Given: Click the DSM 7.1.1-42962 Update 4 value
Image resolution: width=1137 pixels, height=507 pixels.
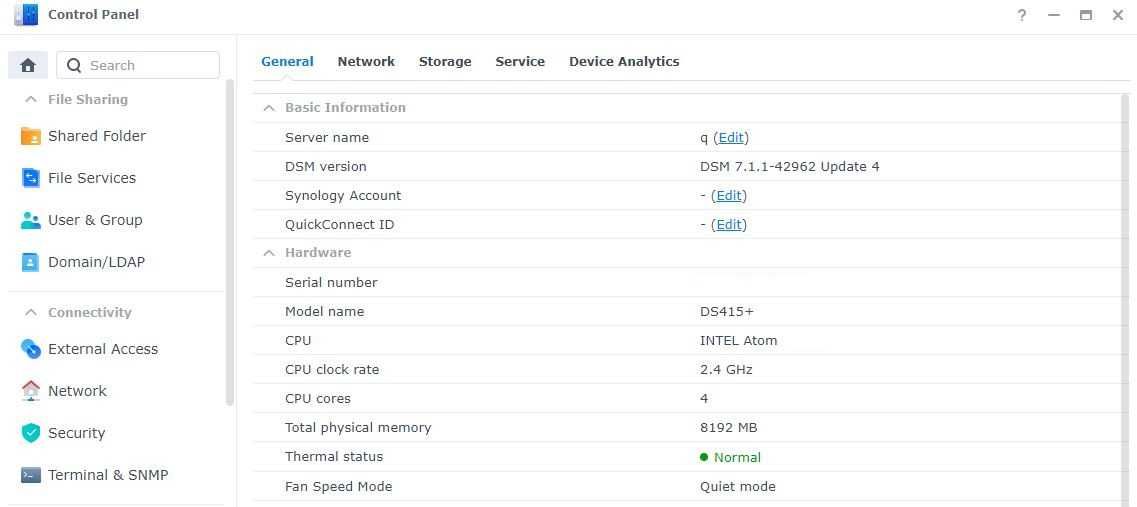Looking at the screenshot, I should (790, 166).
